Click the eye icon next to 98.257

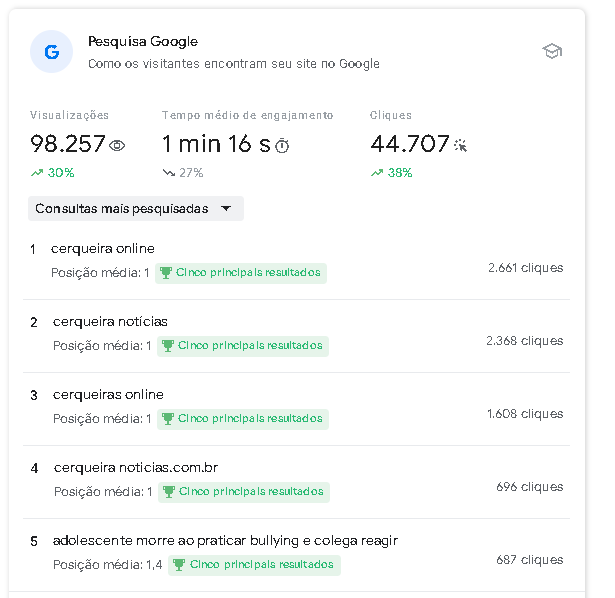(117, 146)
